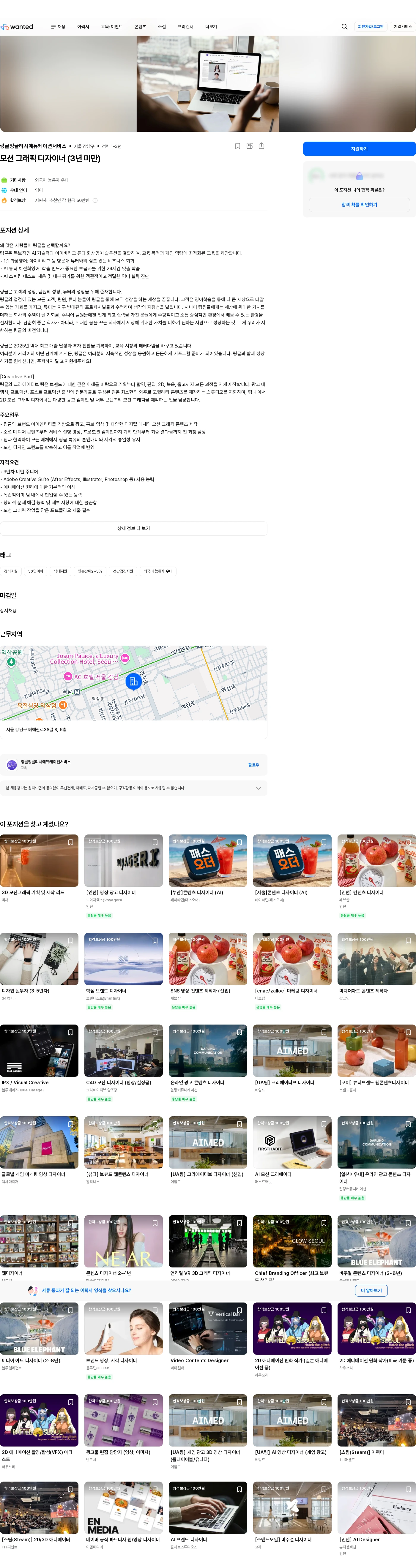Bookmark the 3D 모션그래픽 기획 및 제작 리드 card

71,843
